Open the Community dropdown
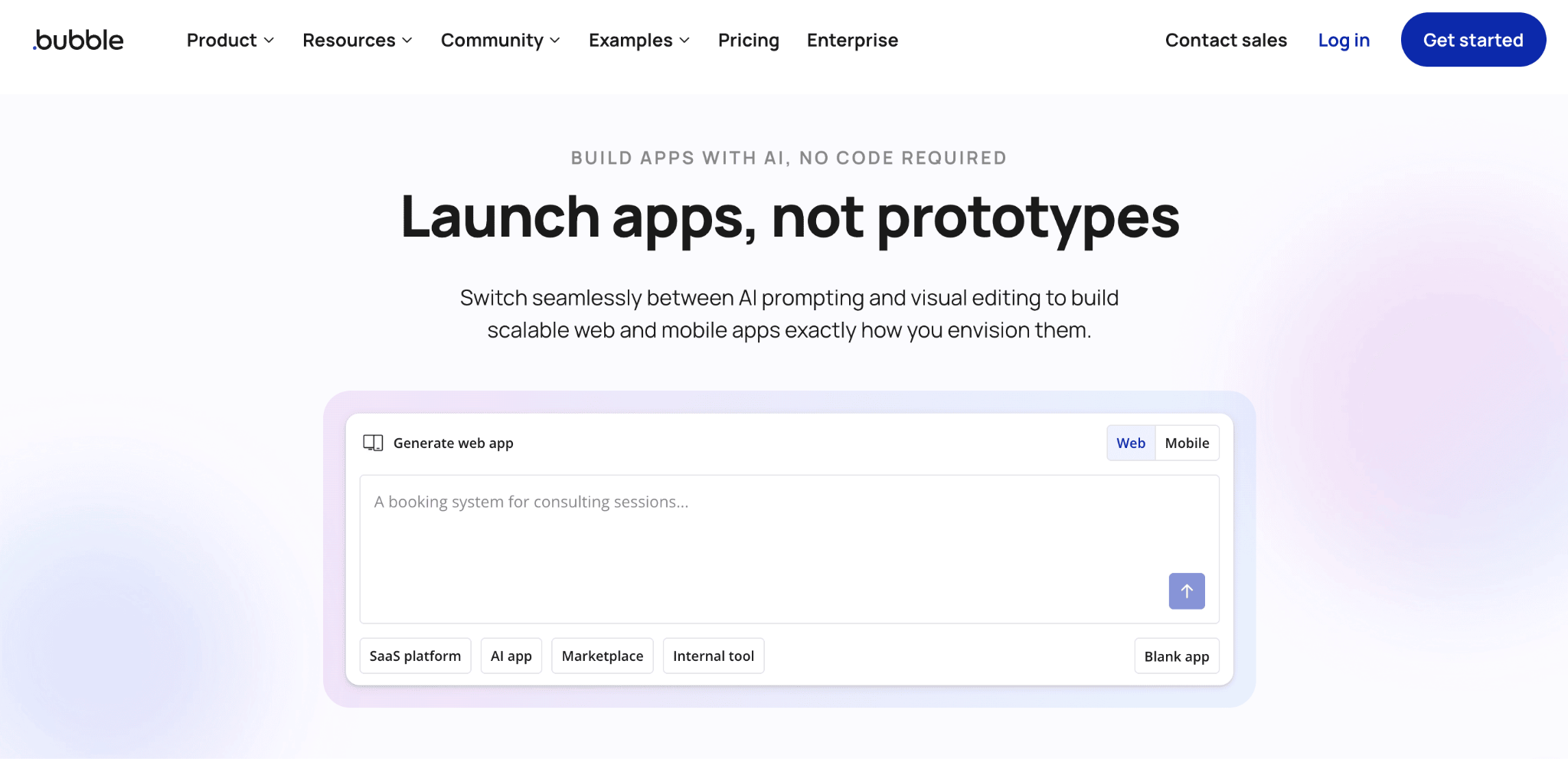 click(x=499, y=40)
